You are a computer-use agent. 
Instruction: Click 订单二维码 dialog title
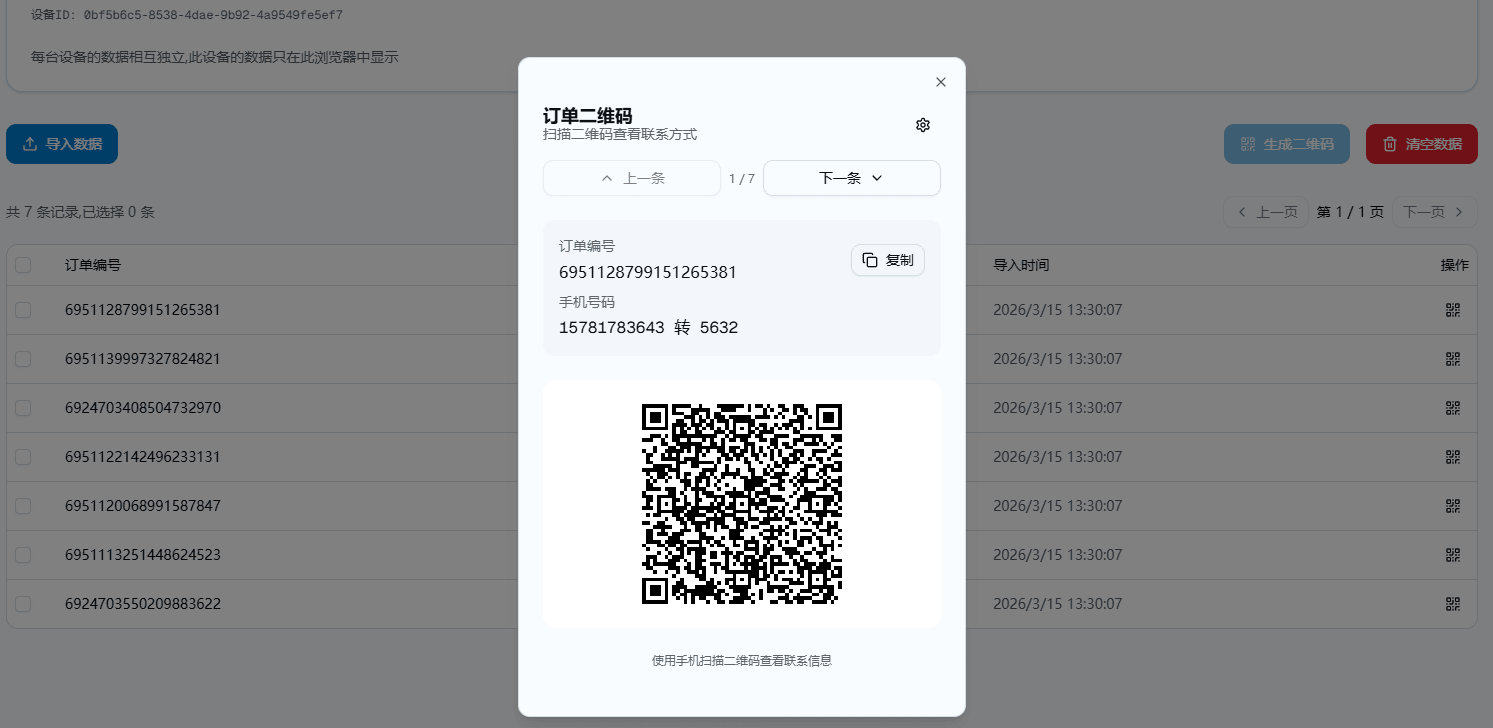pyautogui.click(x=587, y=115)
